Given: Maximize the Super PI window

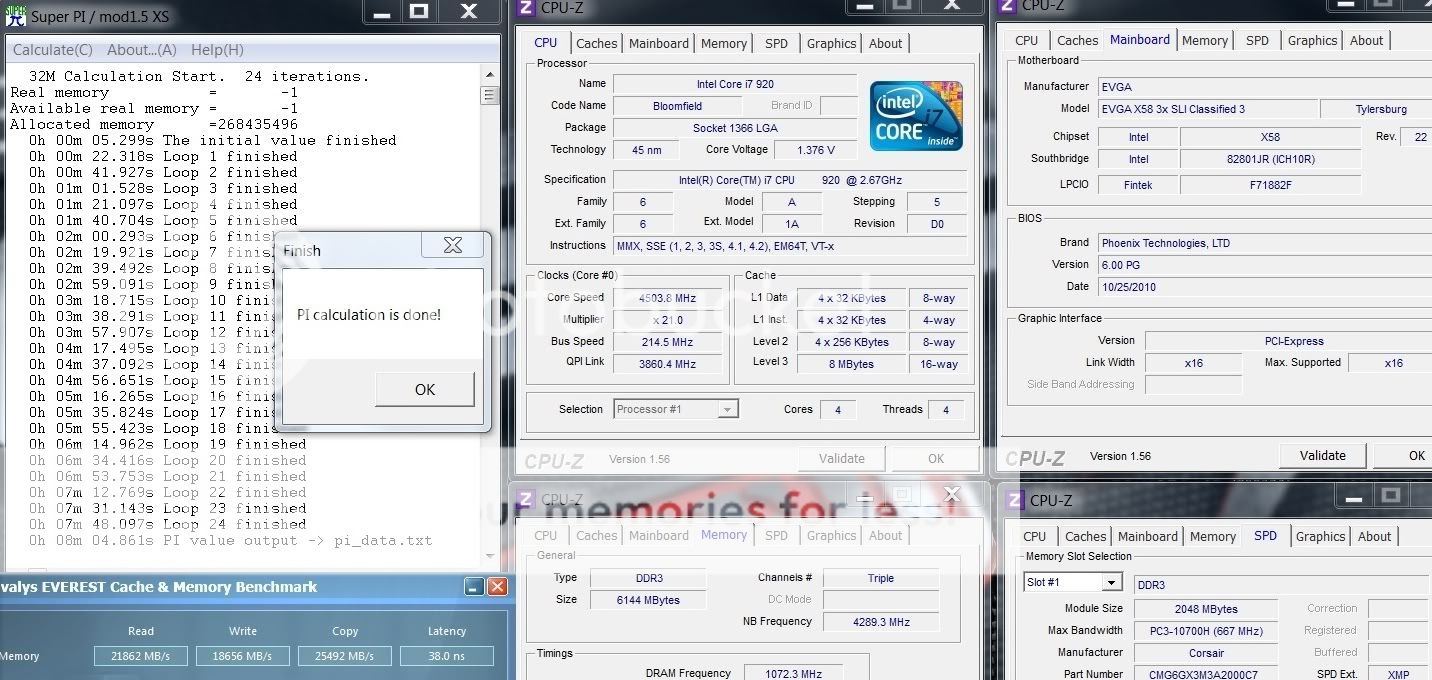Looking at the screenshot, I should click(419, 12).
